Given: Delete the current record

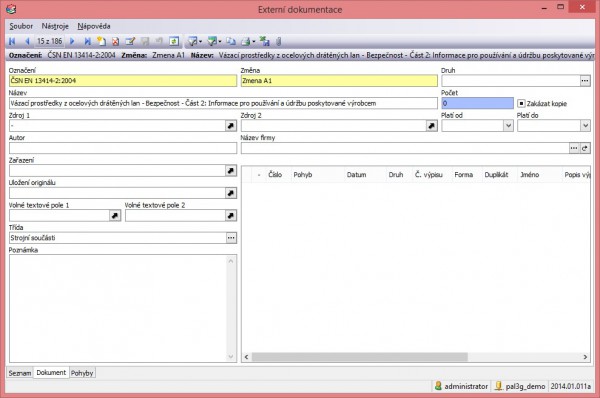Looking at the screenshot, I should click(115, 41).
